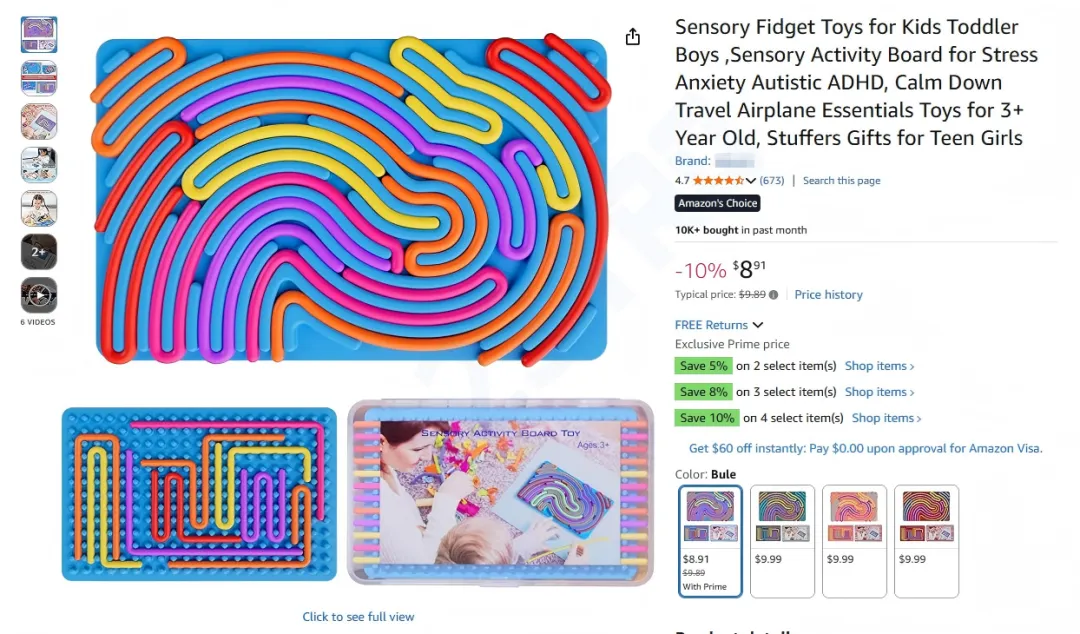This screenshot has height=634, width=1080.
Task: Click the 673 ratings count link
Action: [772, 181]
